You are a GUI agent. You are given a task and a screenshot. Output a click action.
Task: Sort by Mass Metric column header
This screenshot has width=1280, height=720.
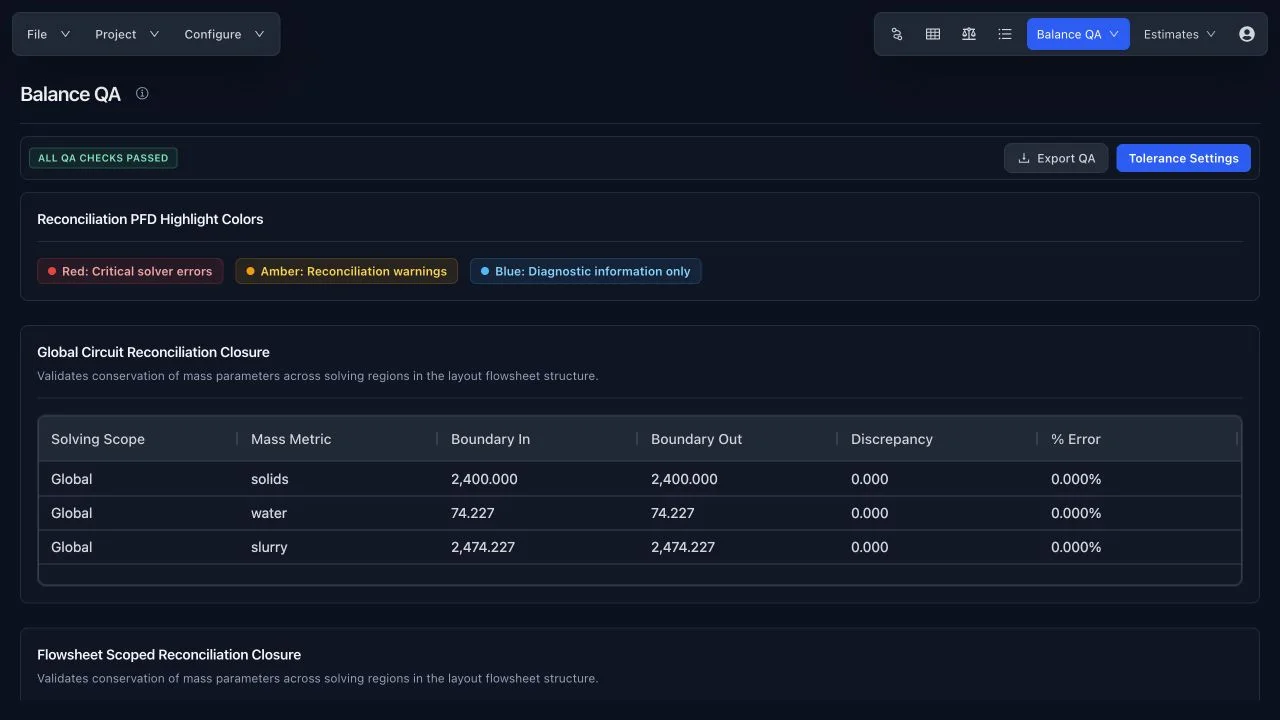(x=337, y=439)
